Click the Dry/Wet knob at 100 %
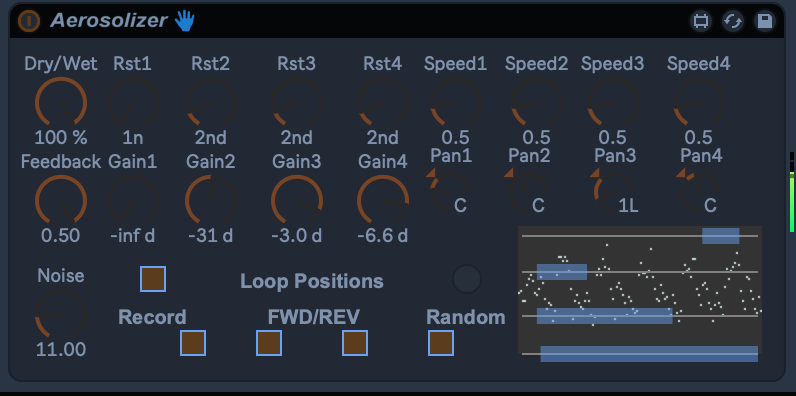Screen dimensions: 796x396 61,103
